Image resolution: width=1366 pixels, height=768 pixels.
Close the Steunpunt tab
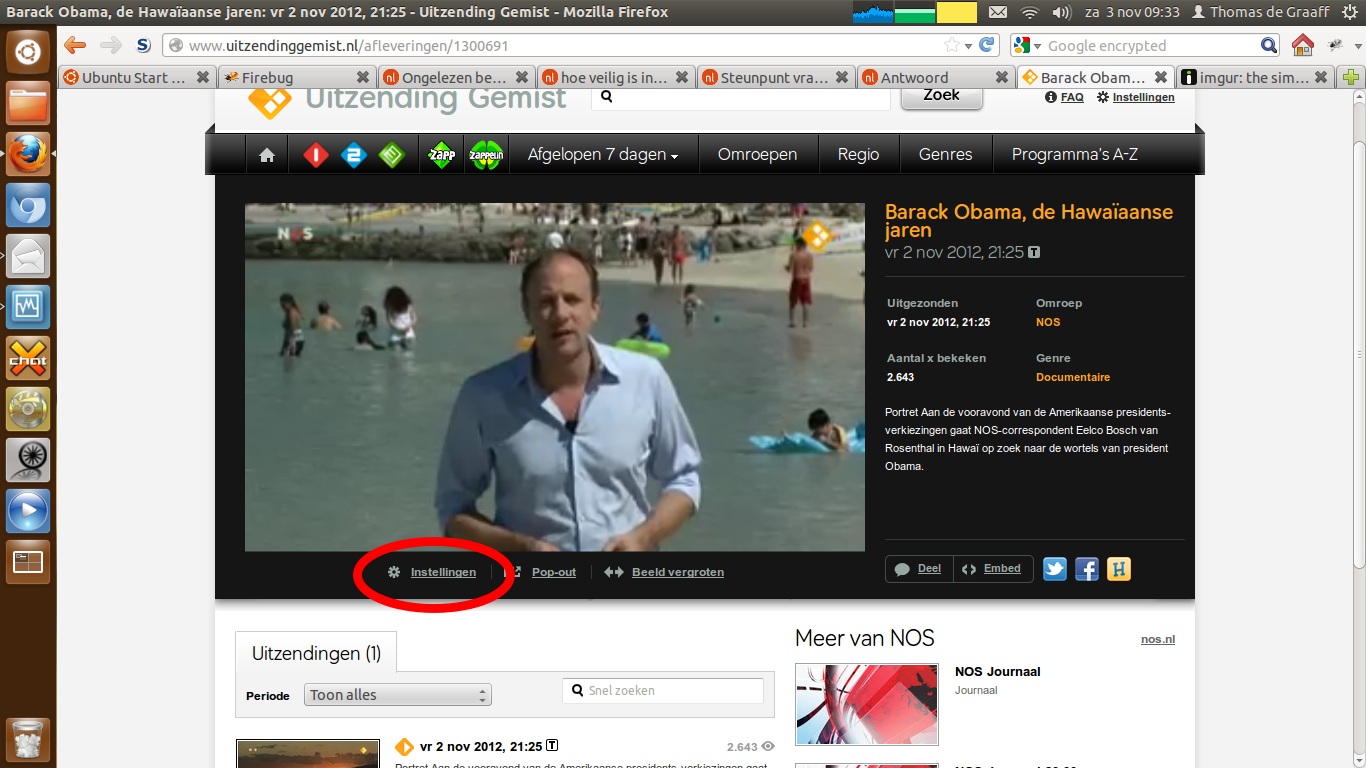842,77
